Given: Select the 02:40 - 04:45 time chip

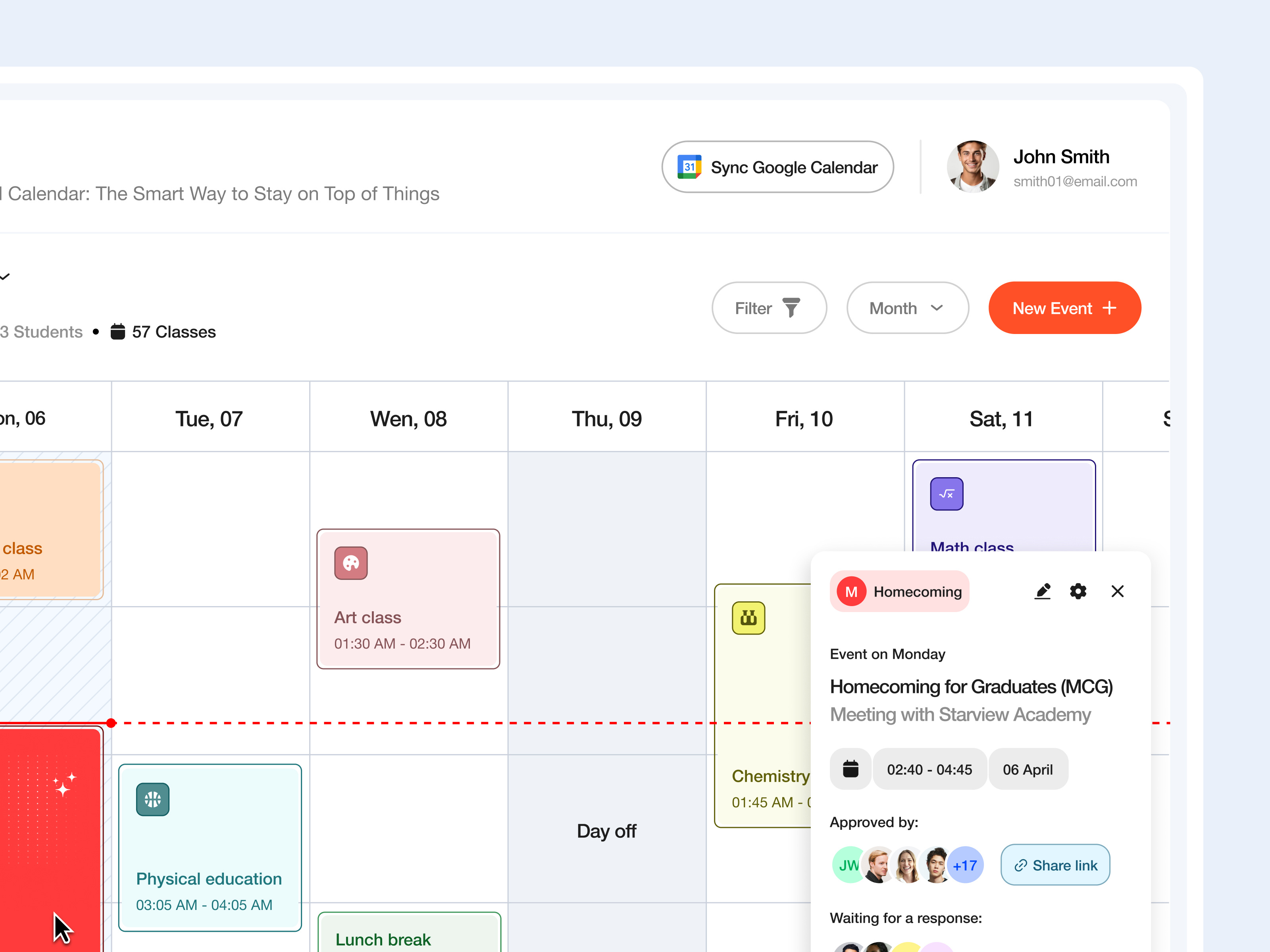Looking at the screenshot, I should pyautogui.click(x=929, y=769).
